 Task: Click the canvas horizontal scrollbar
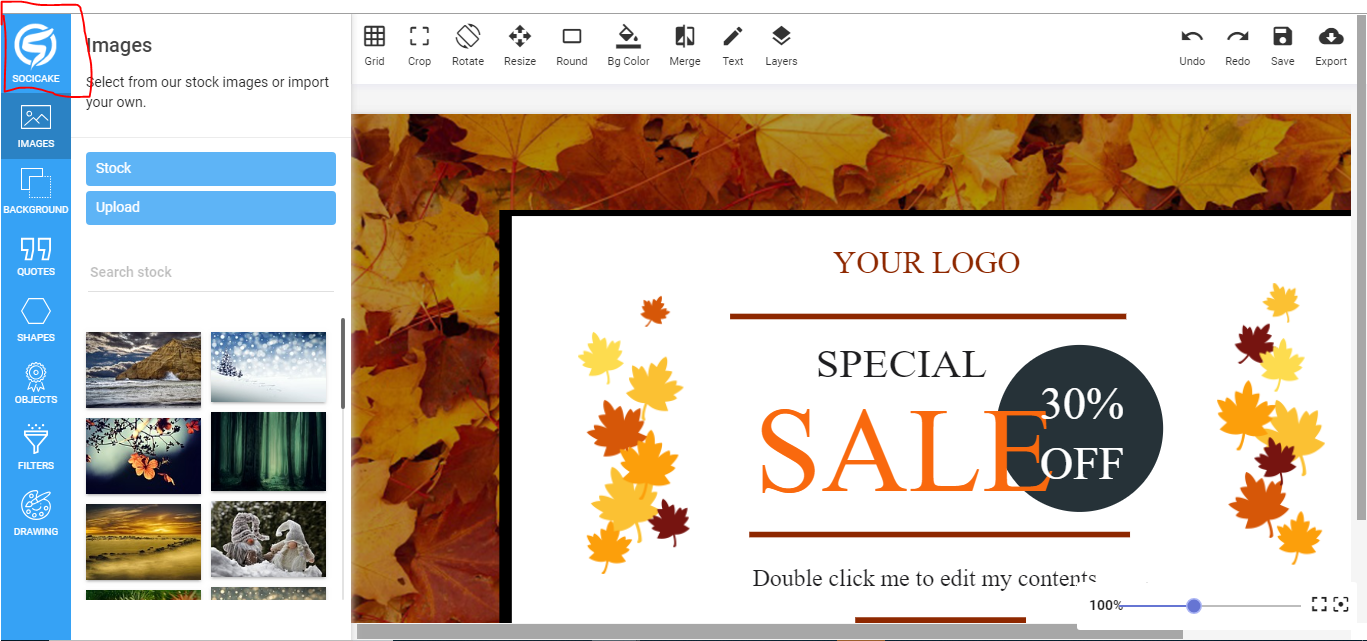(x=770, y=633)
